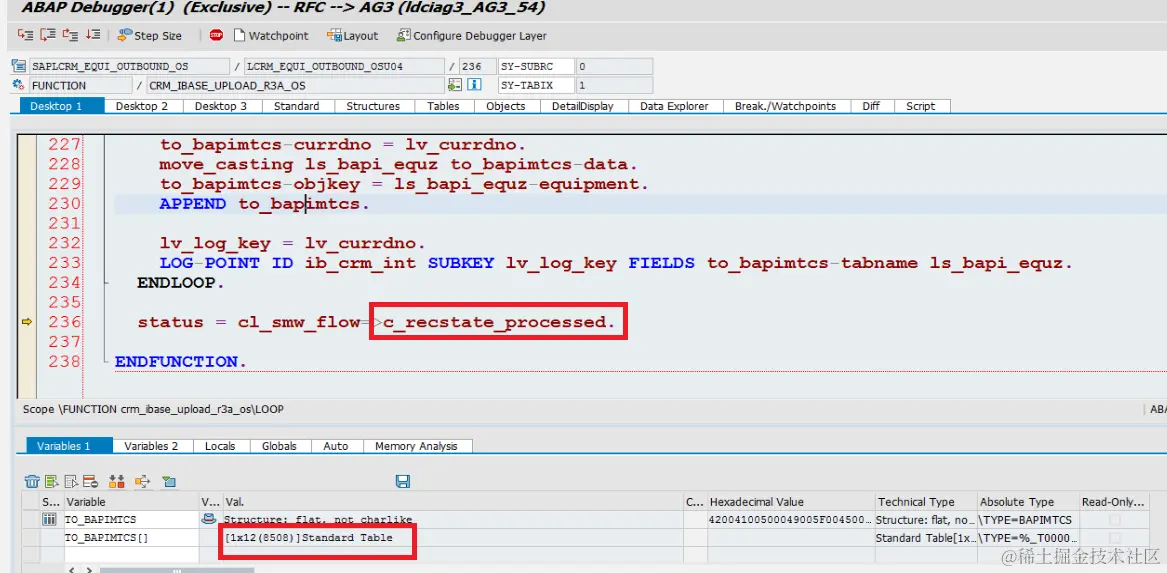This screenshot has height=573, width=1167.
Task: Click the program icon beside SAPLCRM_EQUI_OUTBOUND_OS
Action: (19, 66)
